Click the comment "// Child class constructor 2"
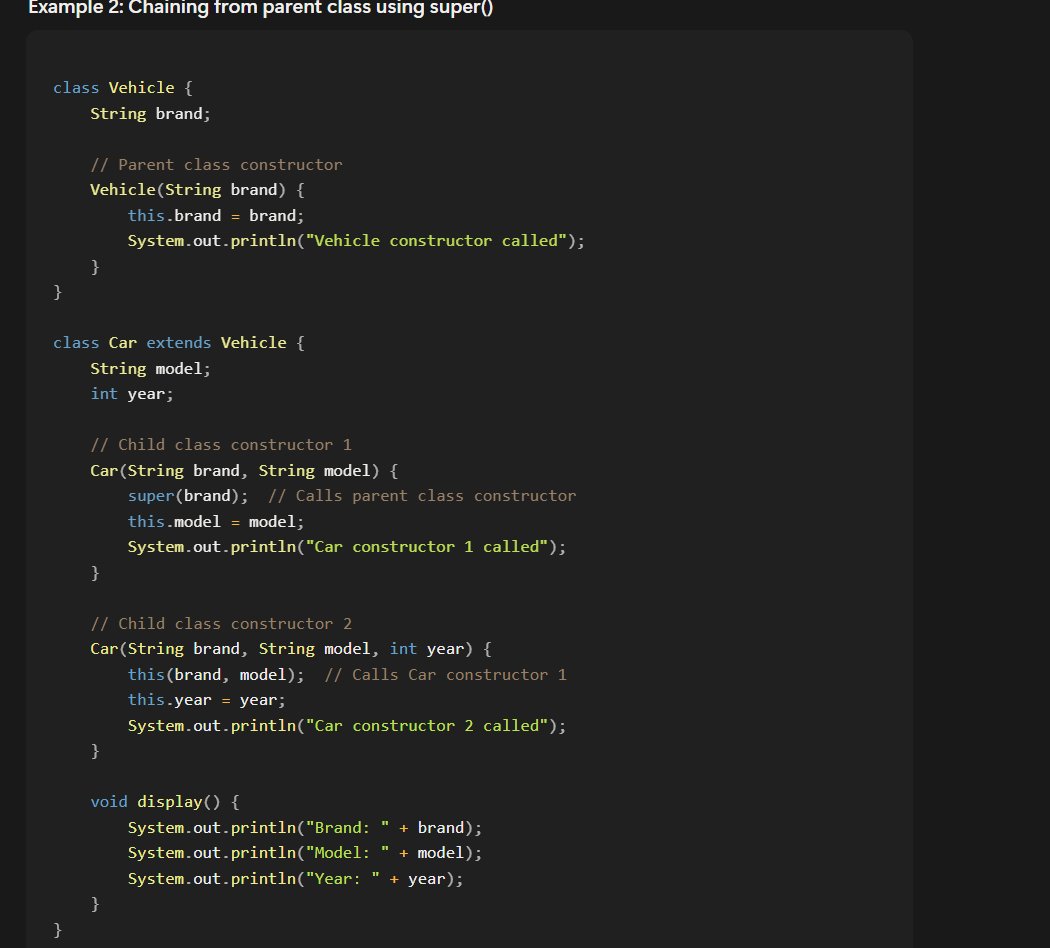Screen dimensions: 1050x948 pos(221,624)
